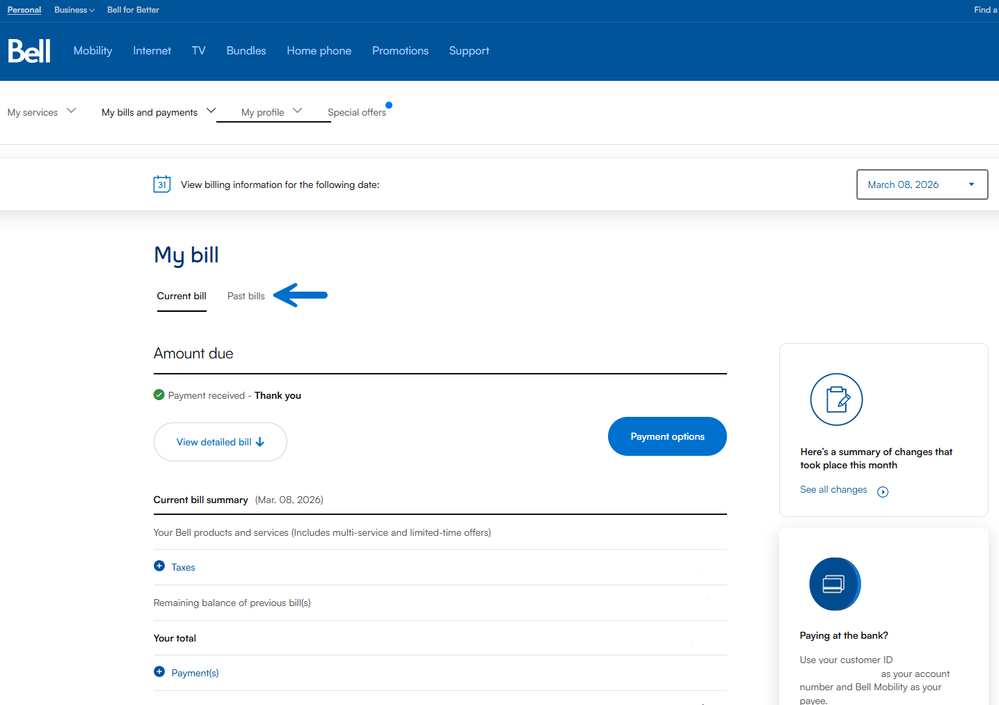Click the Bell logo
The width and height of the screenshot is (999, 705).
pos(29,51)
